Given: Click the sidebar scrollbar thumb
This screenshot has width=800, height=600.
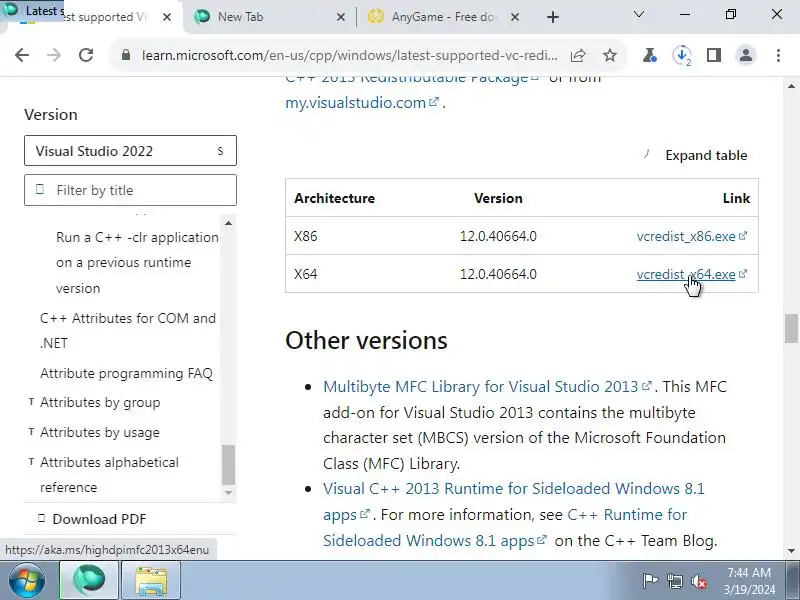Looking at the screenshot, I should 229,464.
